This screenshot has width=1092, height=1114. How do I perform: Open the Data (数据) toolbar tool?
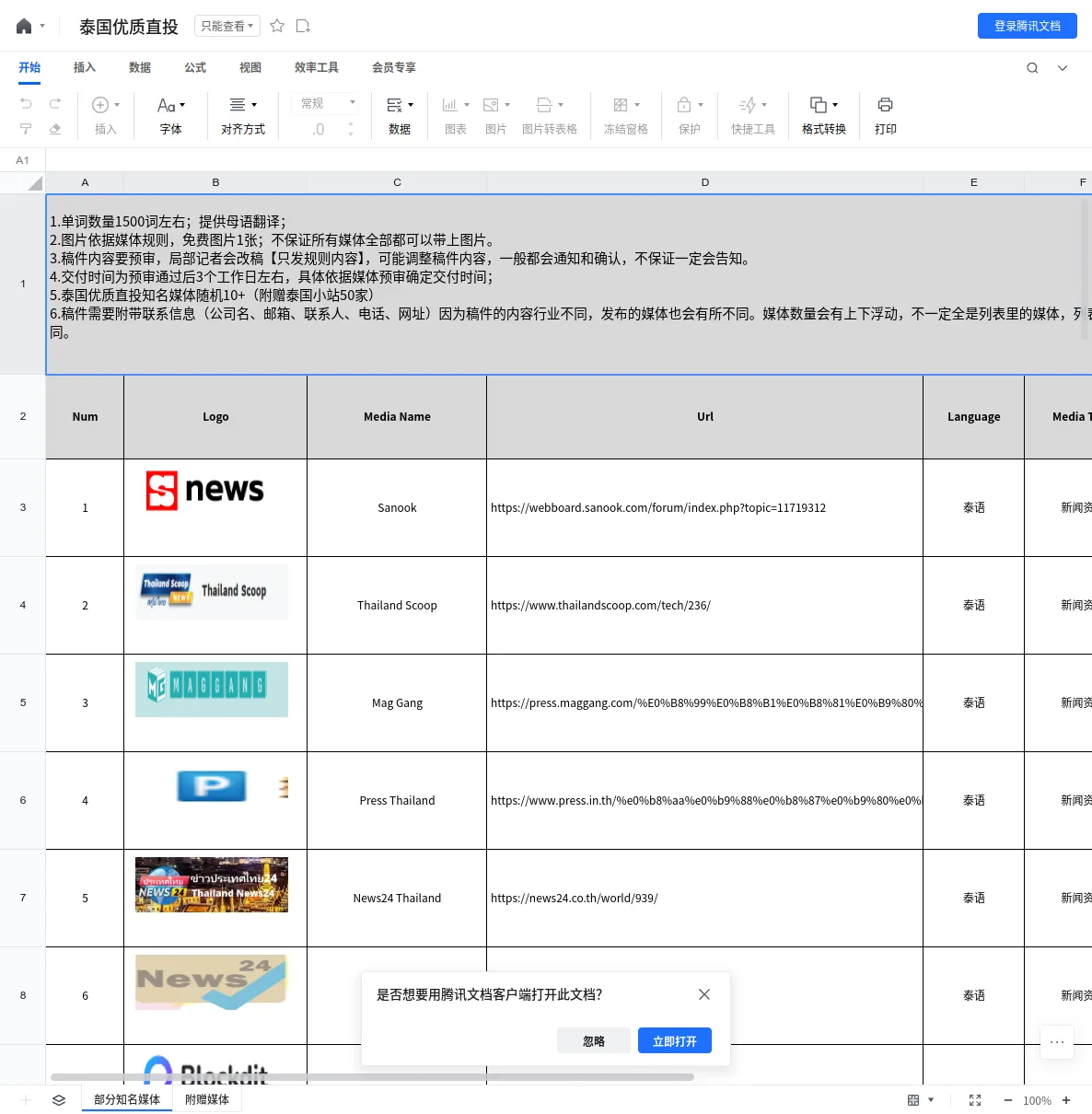point(400,116)
